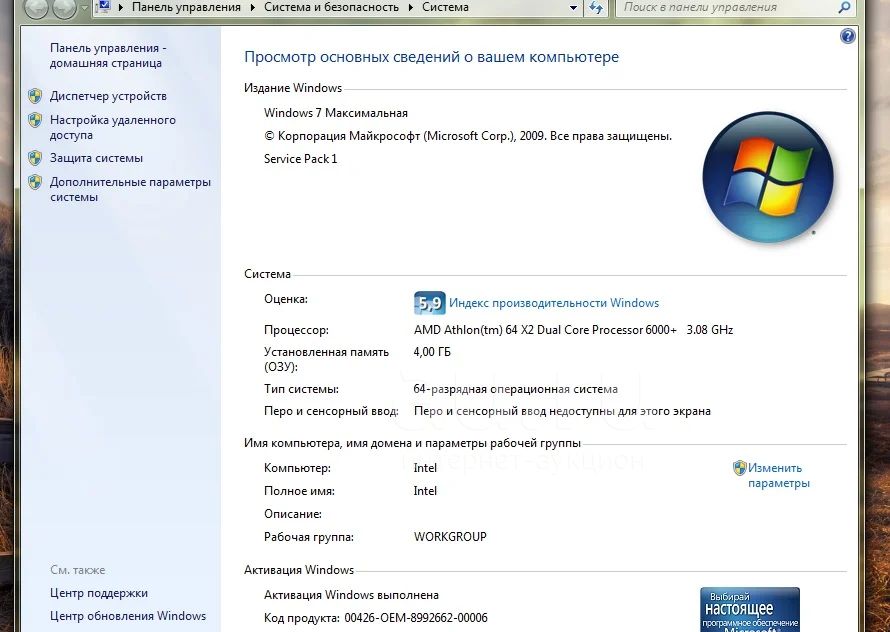The height and width of the screenshot is (632, 890).
Task: Expand the arrow after Система и безопасность breadcrumb
Action: (x=410, y=8)
